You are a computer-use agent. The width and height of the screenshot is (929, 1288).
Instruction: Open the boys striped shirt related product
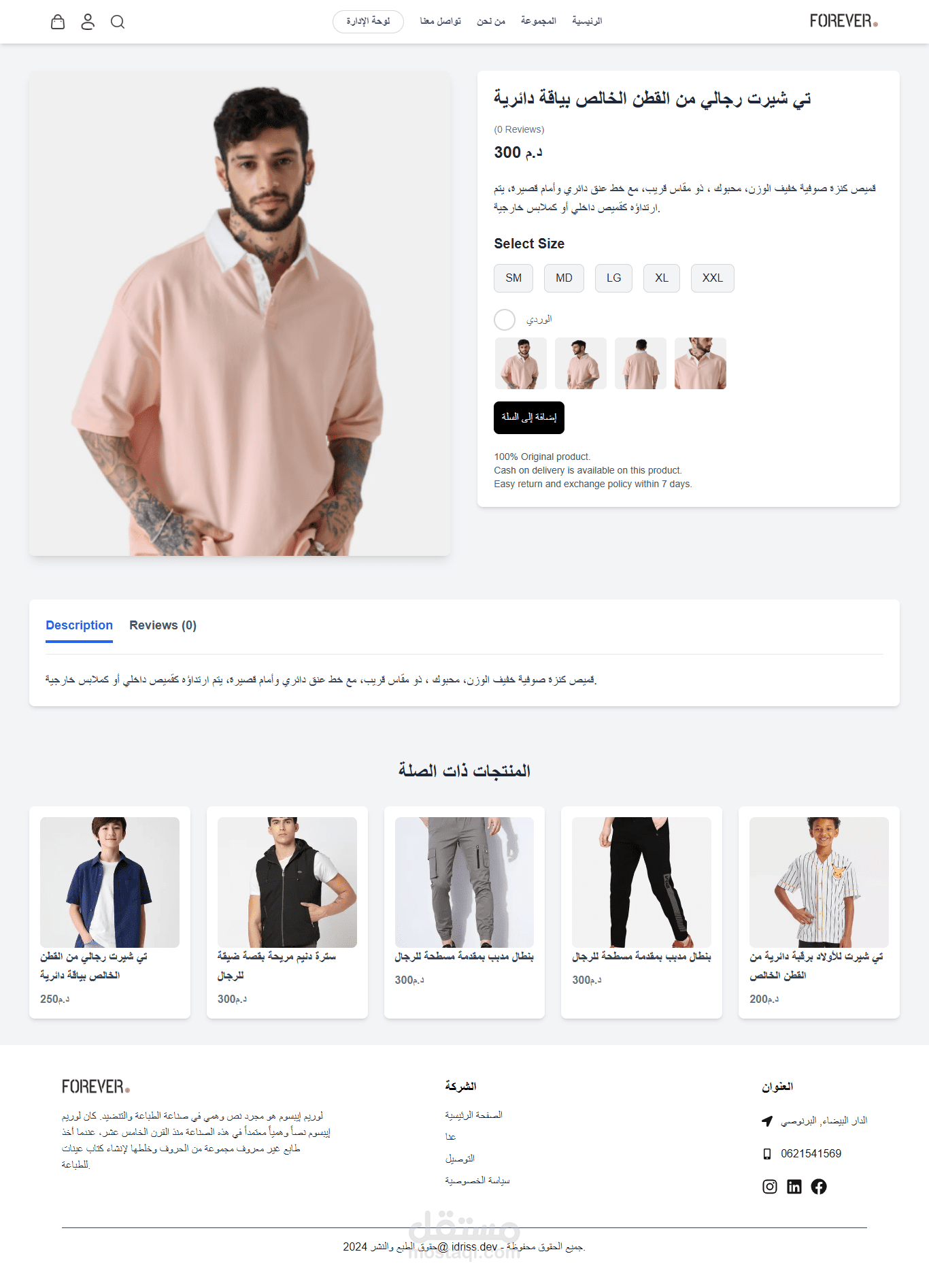[819, 912]
